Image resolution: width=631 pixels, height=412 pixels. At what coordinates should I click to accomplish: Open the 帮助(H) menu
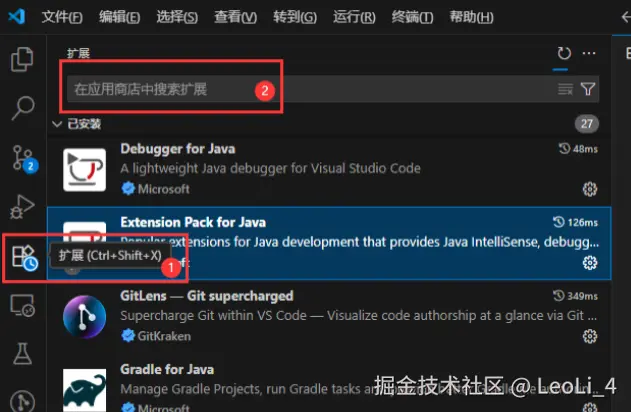471,17
